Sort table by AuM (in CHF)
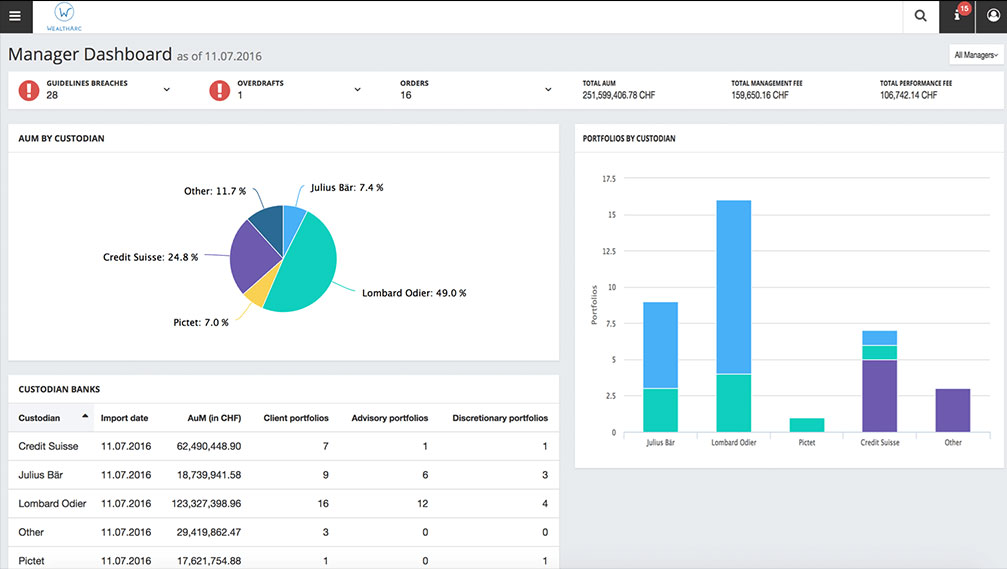 (214, 418)
